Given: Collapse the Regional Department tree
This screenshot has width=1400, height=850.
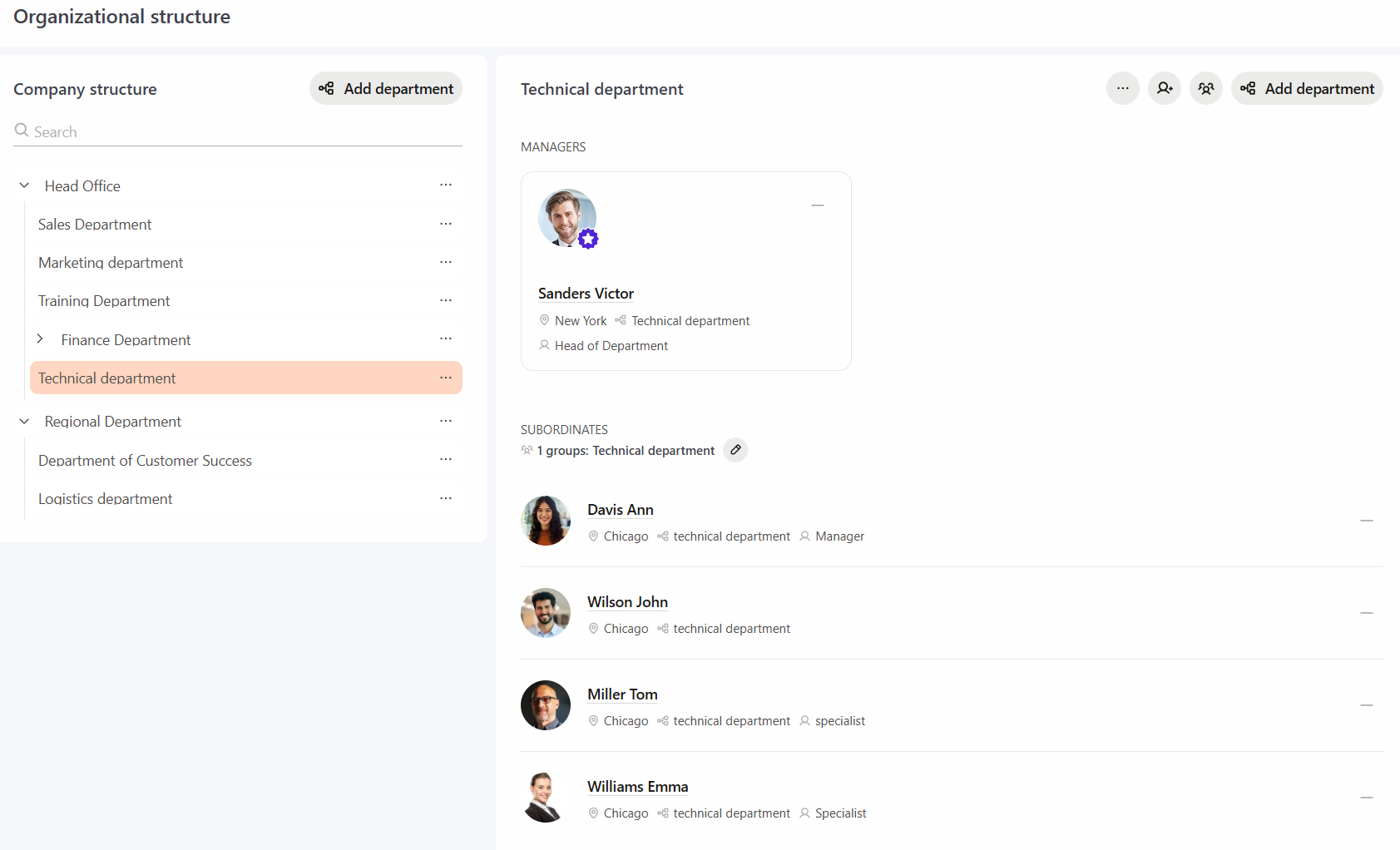Looking at the screenshot, I should pos(24,421).
